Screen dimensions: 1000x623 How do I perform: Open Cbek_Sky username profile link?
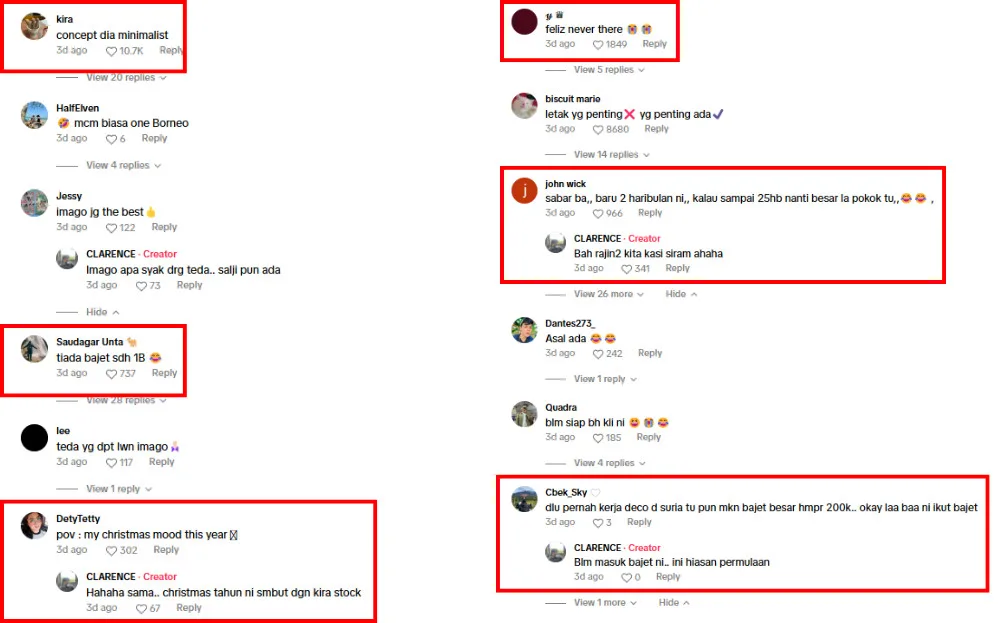tap(566, 492)
